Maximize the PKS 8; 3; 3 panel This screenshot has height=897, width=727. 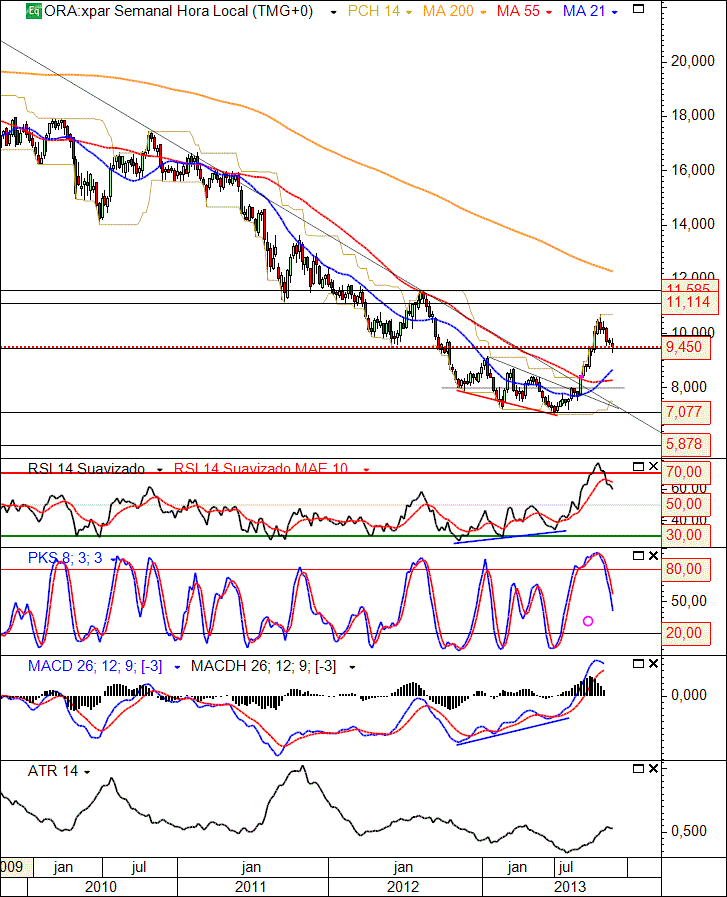click(638, 556)
